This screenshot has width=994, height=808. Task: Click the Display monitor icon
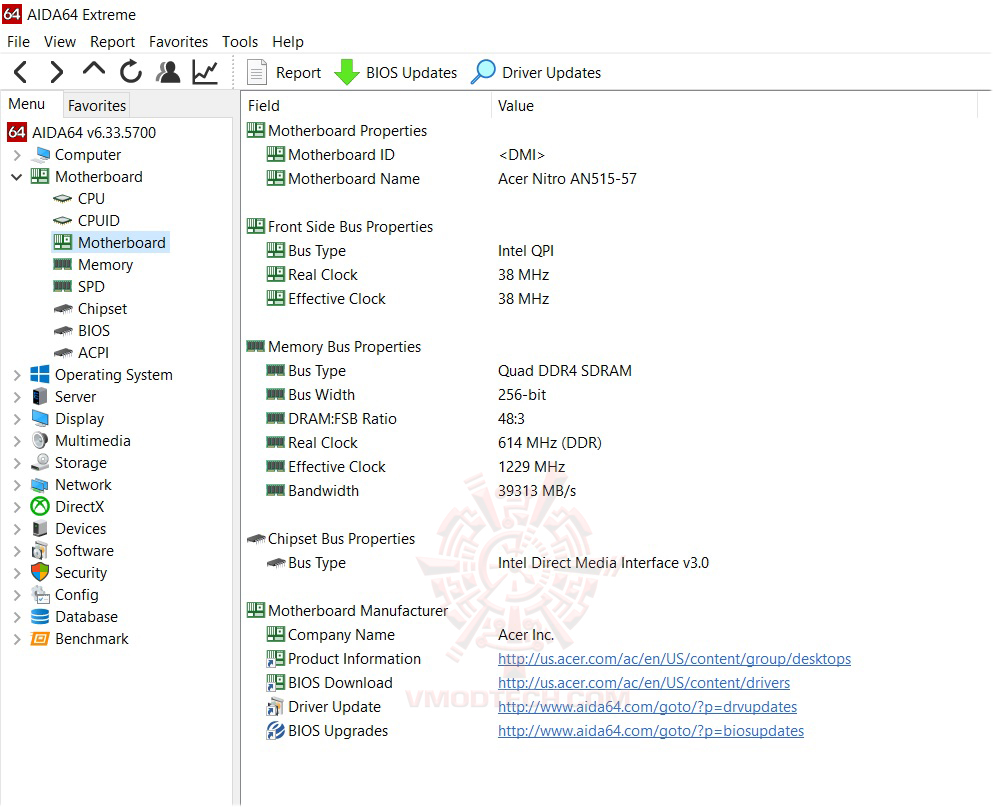click(40, 419)
